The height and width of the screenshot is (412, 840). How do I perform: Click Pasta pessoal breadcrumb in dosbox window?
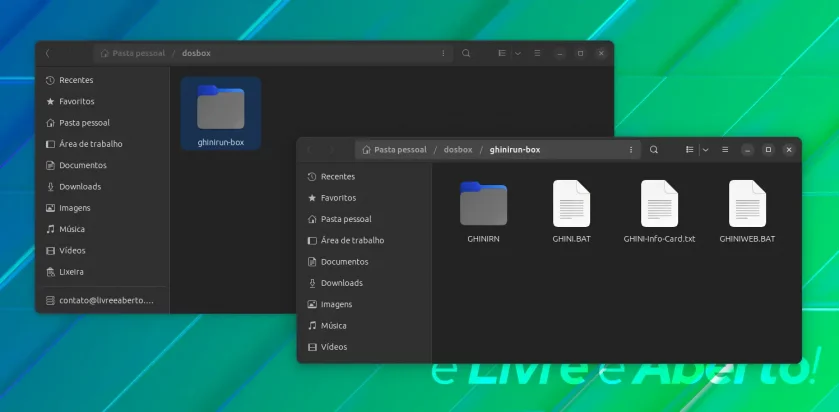[132, 54]
